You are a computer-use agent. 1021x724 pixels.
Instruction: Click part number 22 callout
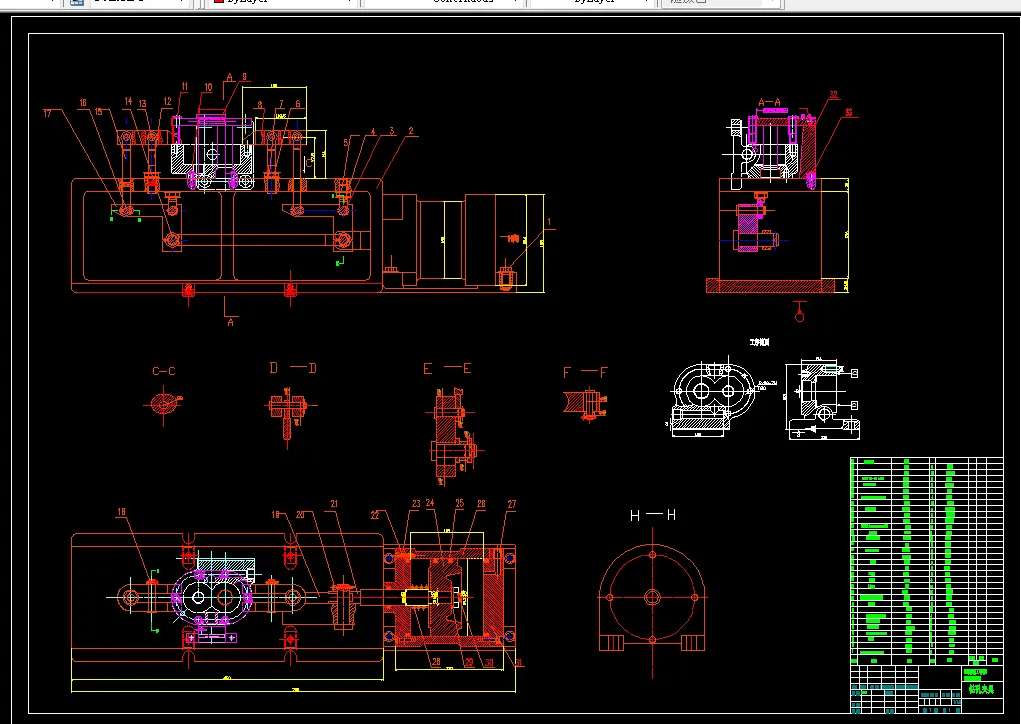pos(374,515)
